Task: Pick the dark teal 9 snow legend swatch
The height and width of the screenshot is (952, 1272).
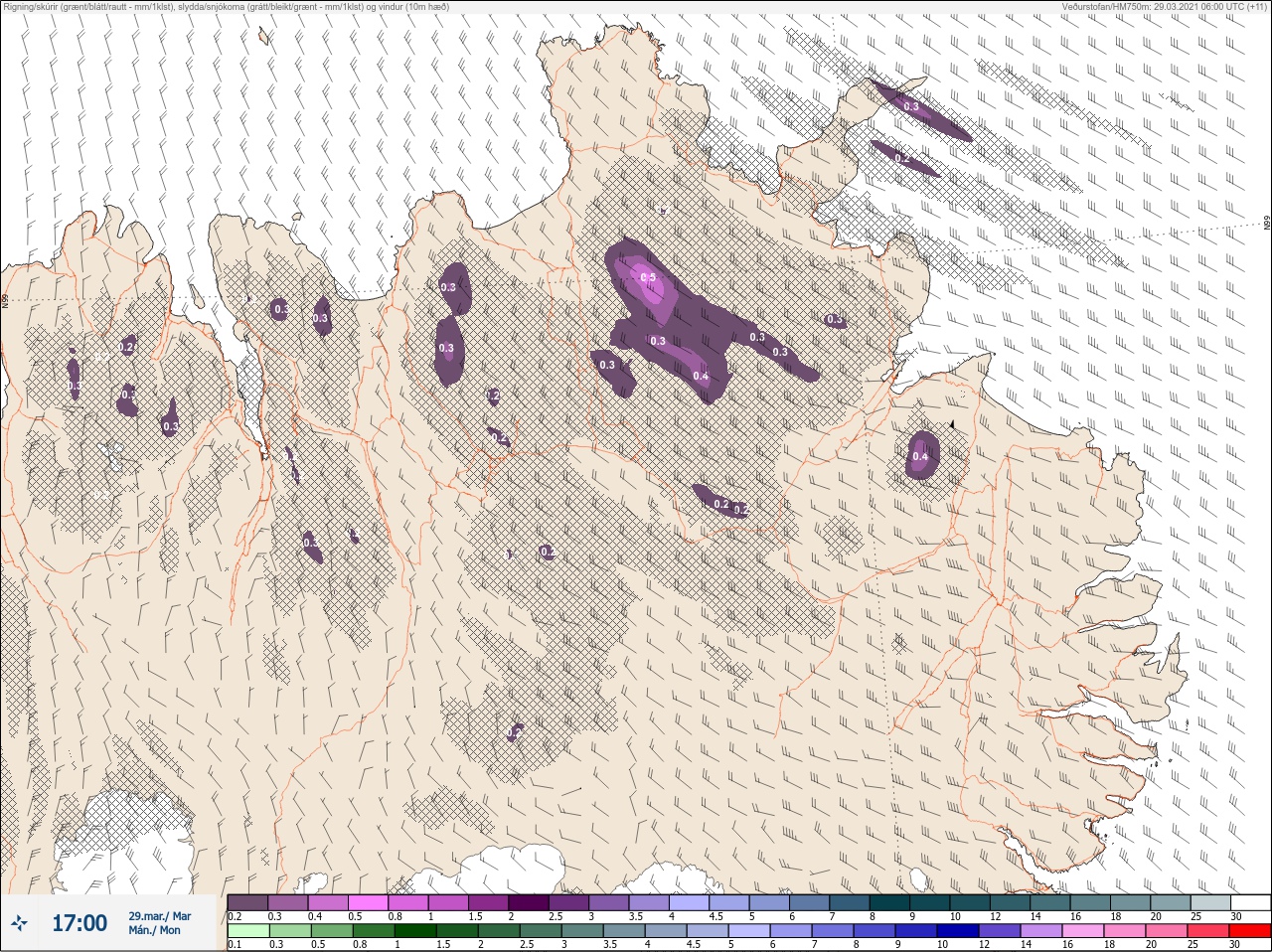Action: click(929, 902)
